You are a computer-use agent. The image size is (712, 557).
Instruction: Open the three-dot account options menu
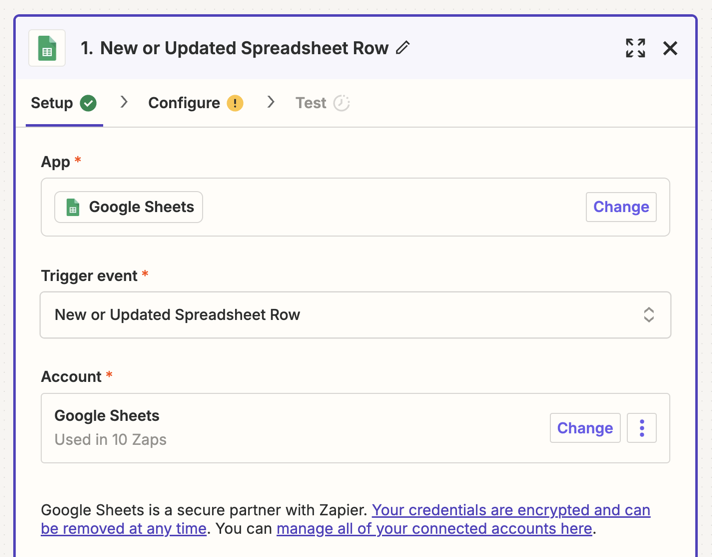pos(642,428)
